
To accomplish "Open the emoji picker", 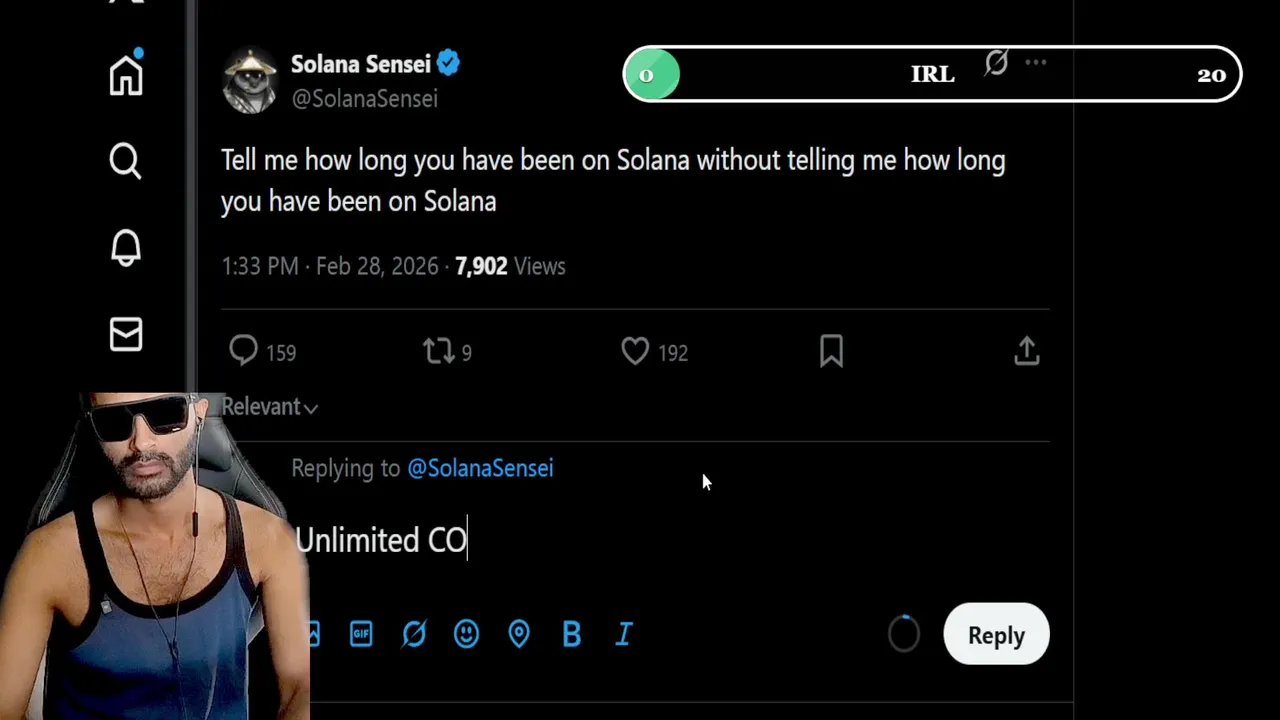I will pyautogui.click(x=466, y=634).
